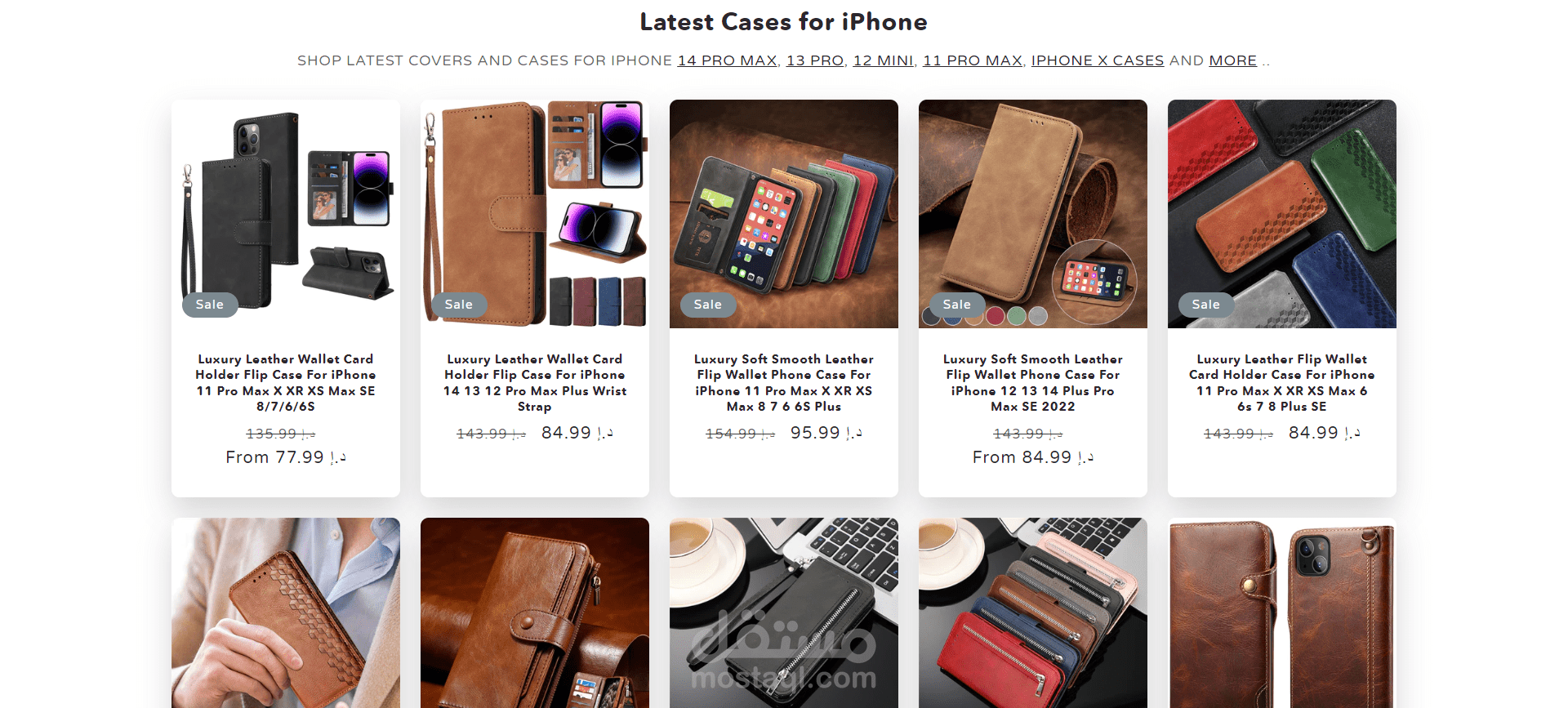Screen dimensions: 1568x708
Task: Open hand-held woven brown case image
Action: pos(286,612)
